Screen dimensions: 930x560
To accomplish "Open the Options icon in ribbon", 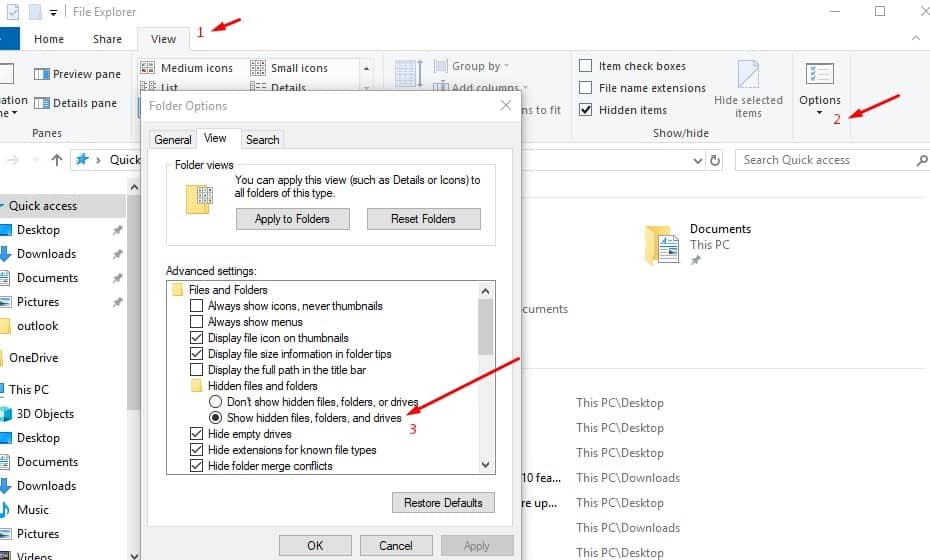I will 820,74.
